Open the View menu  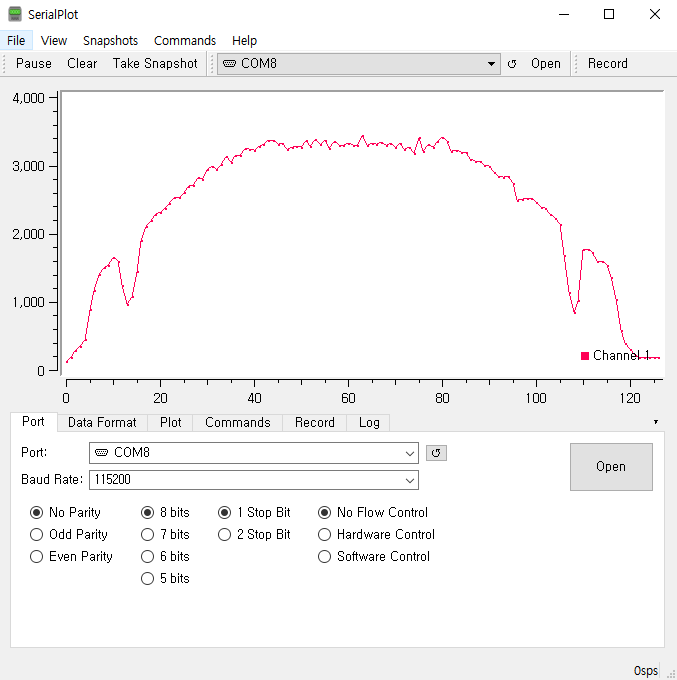(54, 40)
